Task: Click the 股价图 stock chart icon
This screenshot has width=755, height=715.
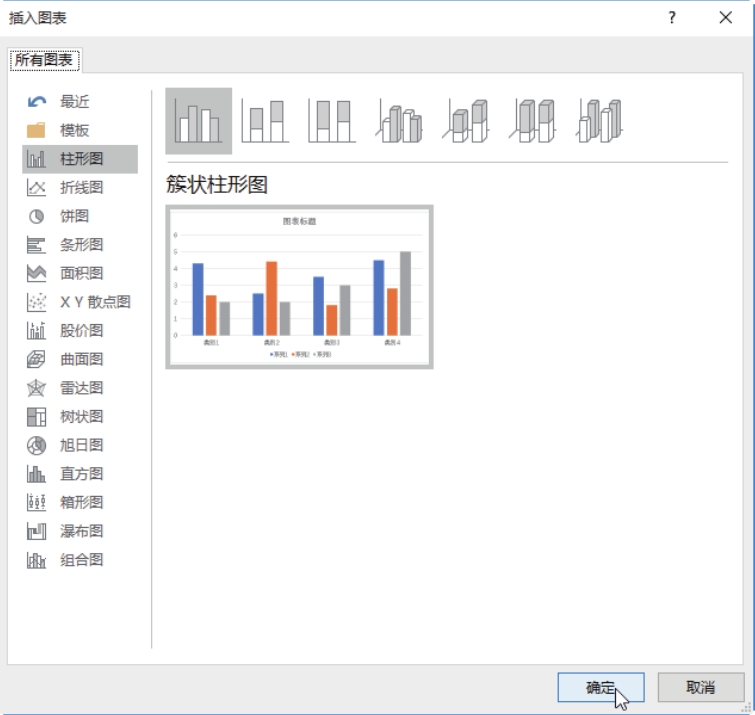Action: click(36, 331)
